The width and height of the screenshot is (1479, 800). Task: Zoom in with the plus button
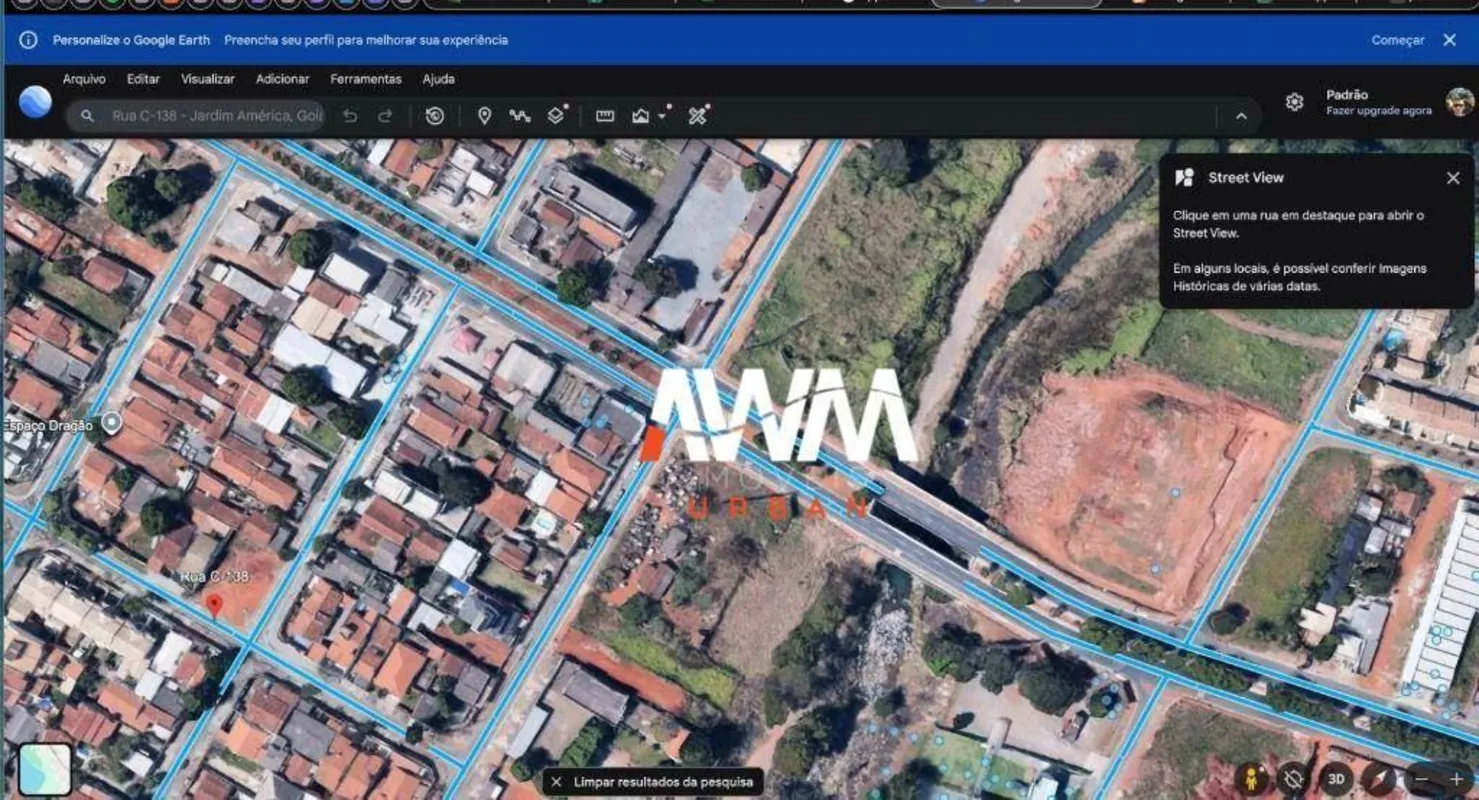point(1456,779)
